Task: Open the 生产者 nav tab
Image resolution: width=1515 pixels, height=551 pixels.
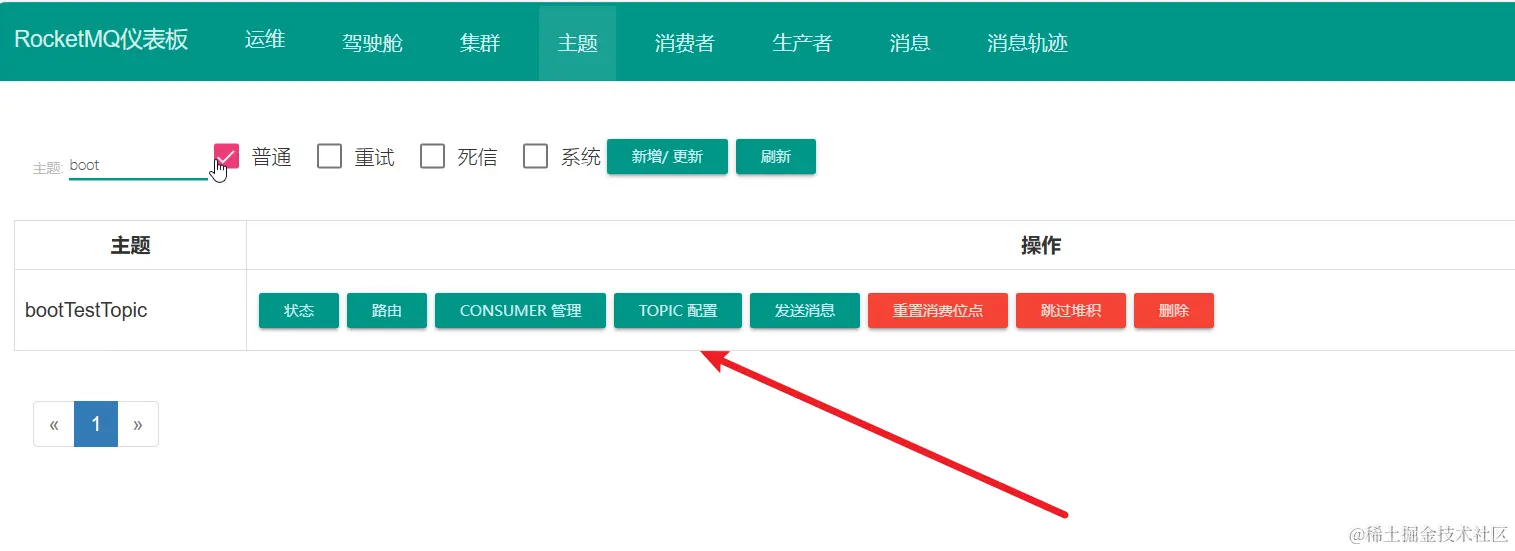Action: pyautogui.click(x=802, y=43)
